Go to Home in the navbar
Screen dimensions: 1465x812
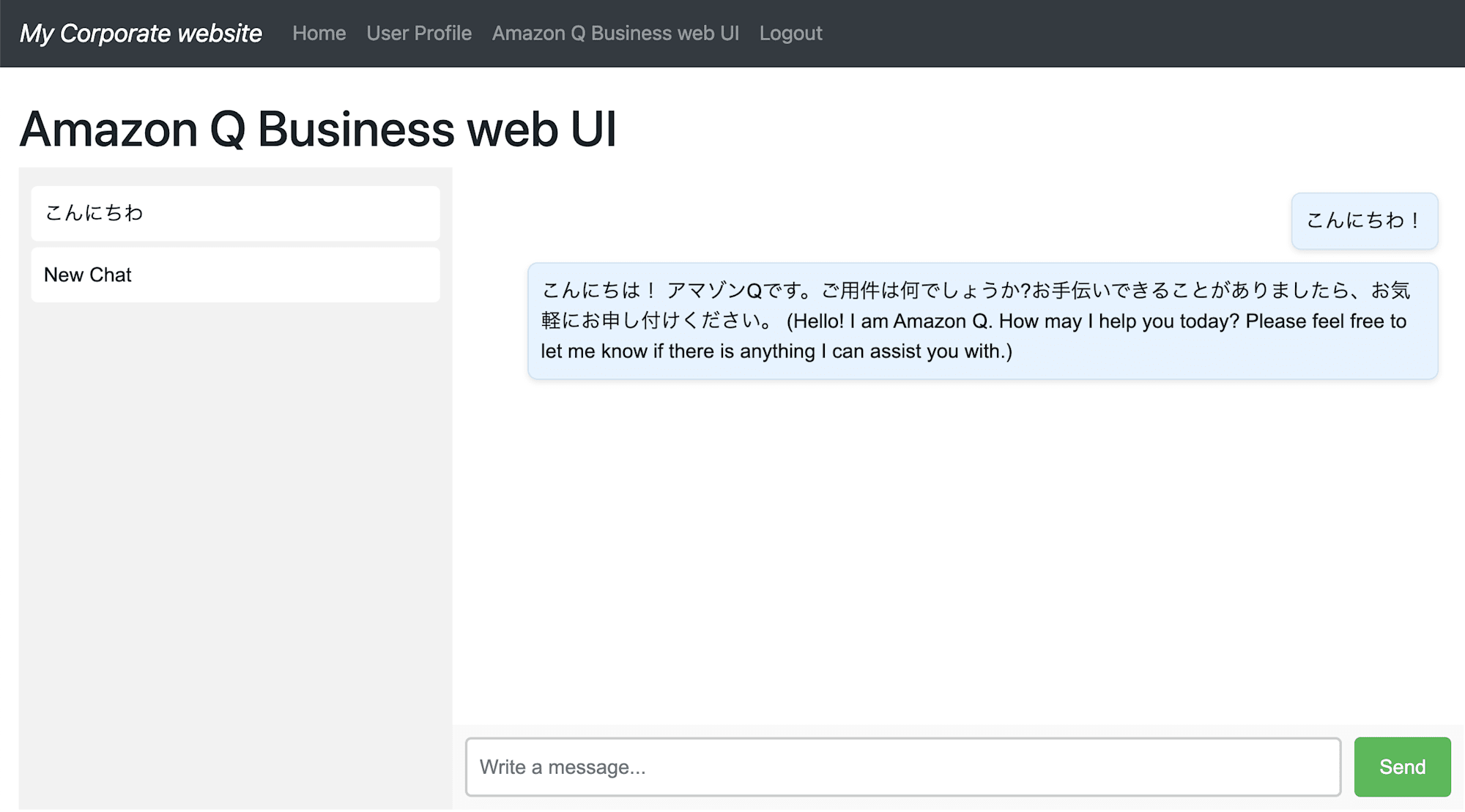[x=319, y=34]
